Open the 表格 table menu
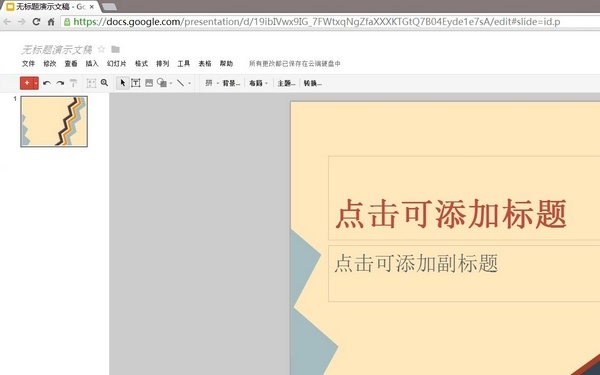The image size is (600, 375). click(205, 64)
